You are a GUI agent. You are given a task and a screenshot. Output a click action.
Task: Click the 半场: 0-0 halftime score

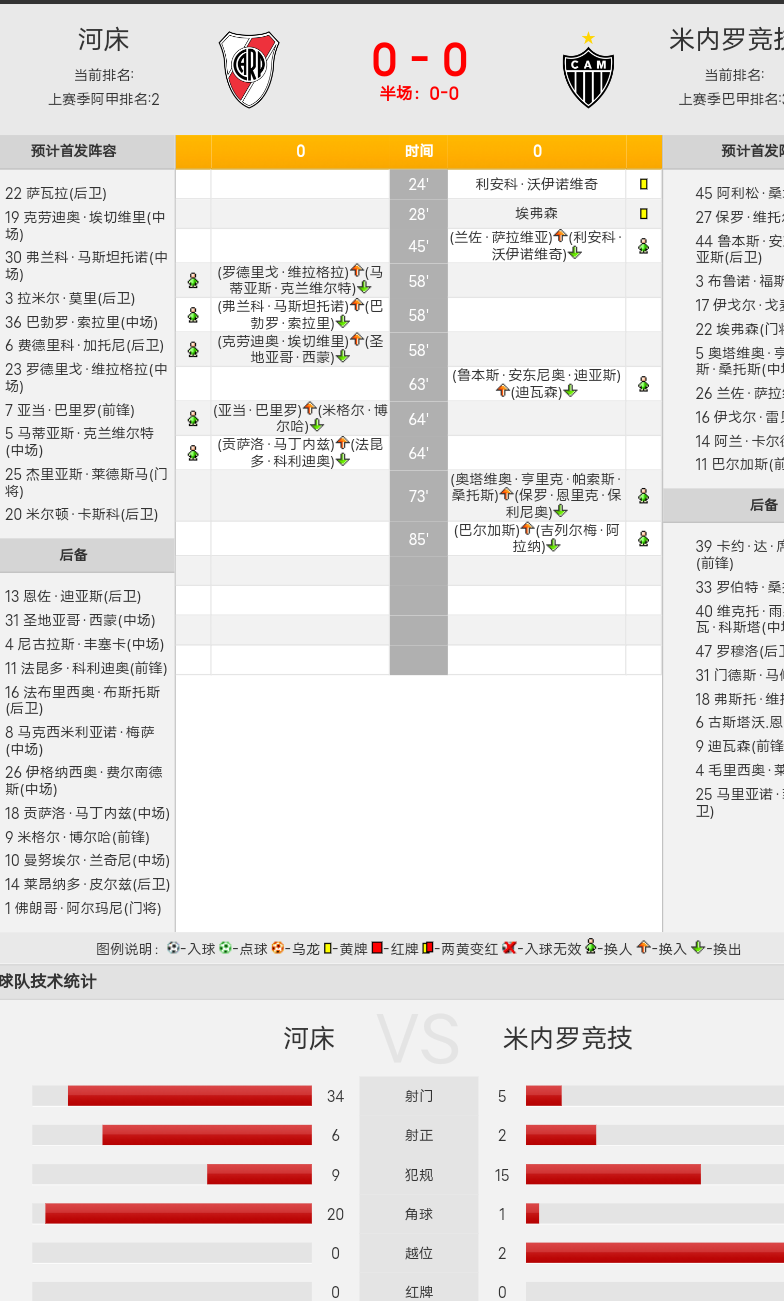[419, 94]
